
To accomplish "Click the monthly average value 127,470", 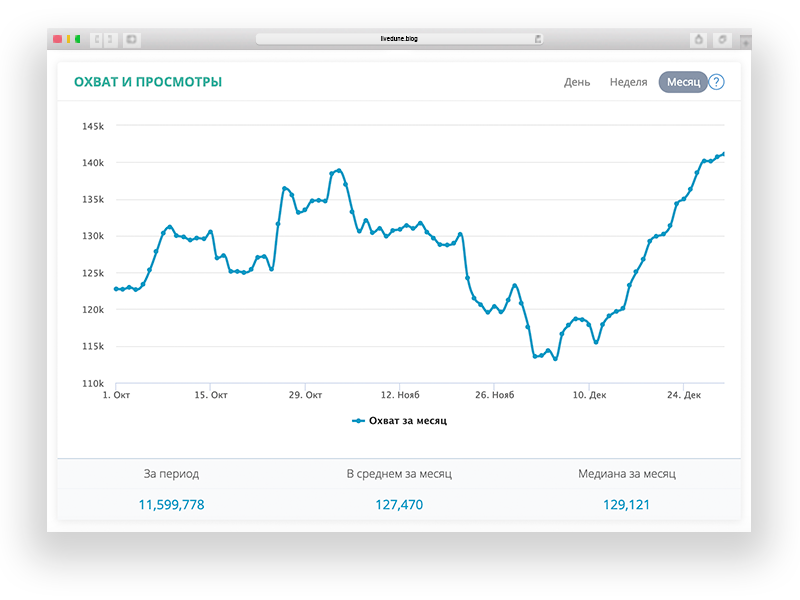I will pos(399,505).
